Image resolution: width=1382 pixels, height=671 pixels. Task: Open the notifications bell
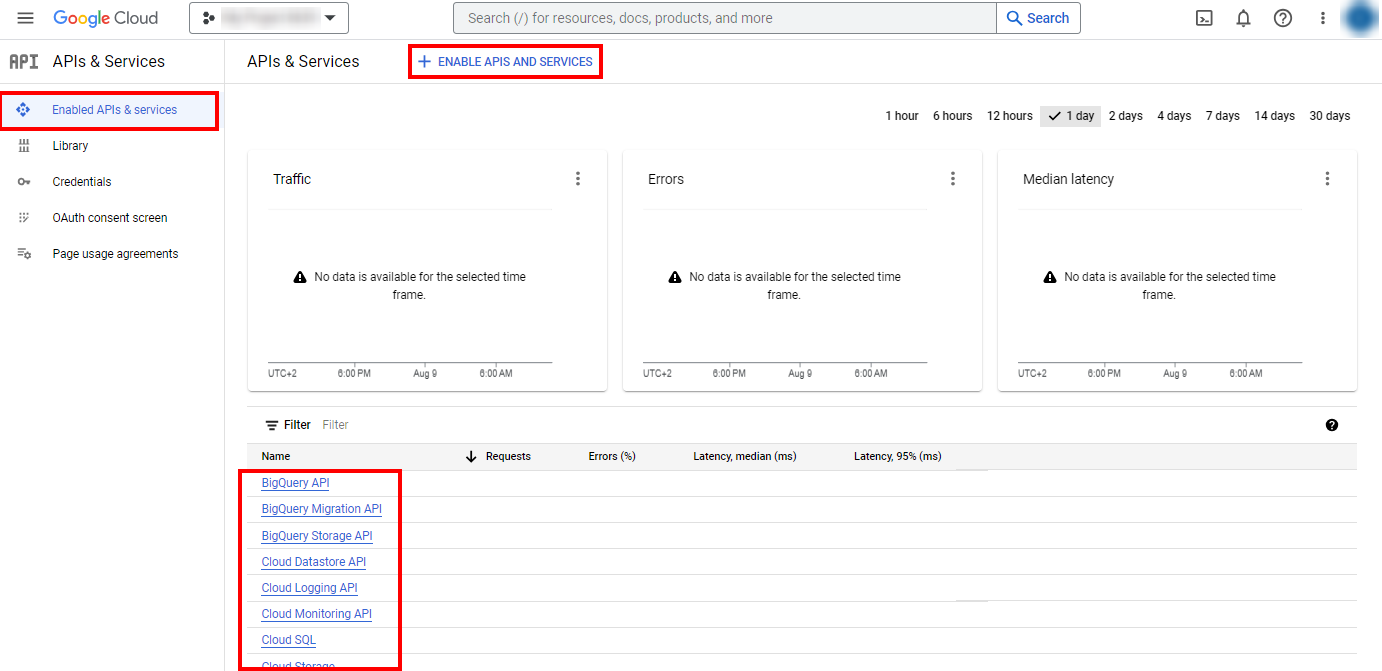click(x=1243, y=18)
